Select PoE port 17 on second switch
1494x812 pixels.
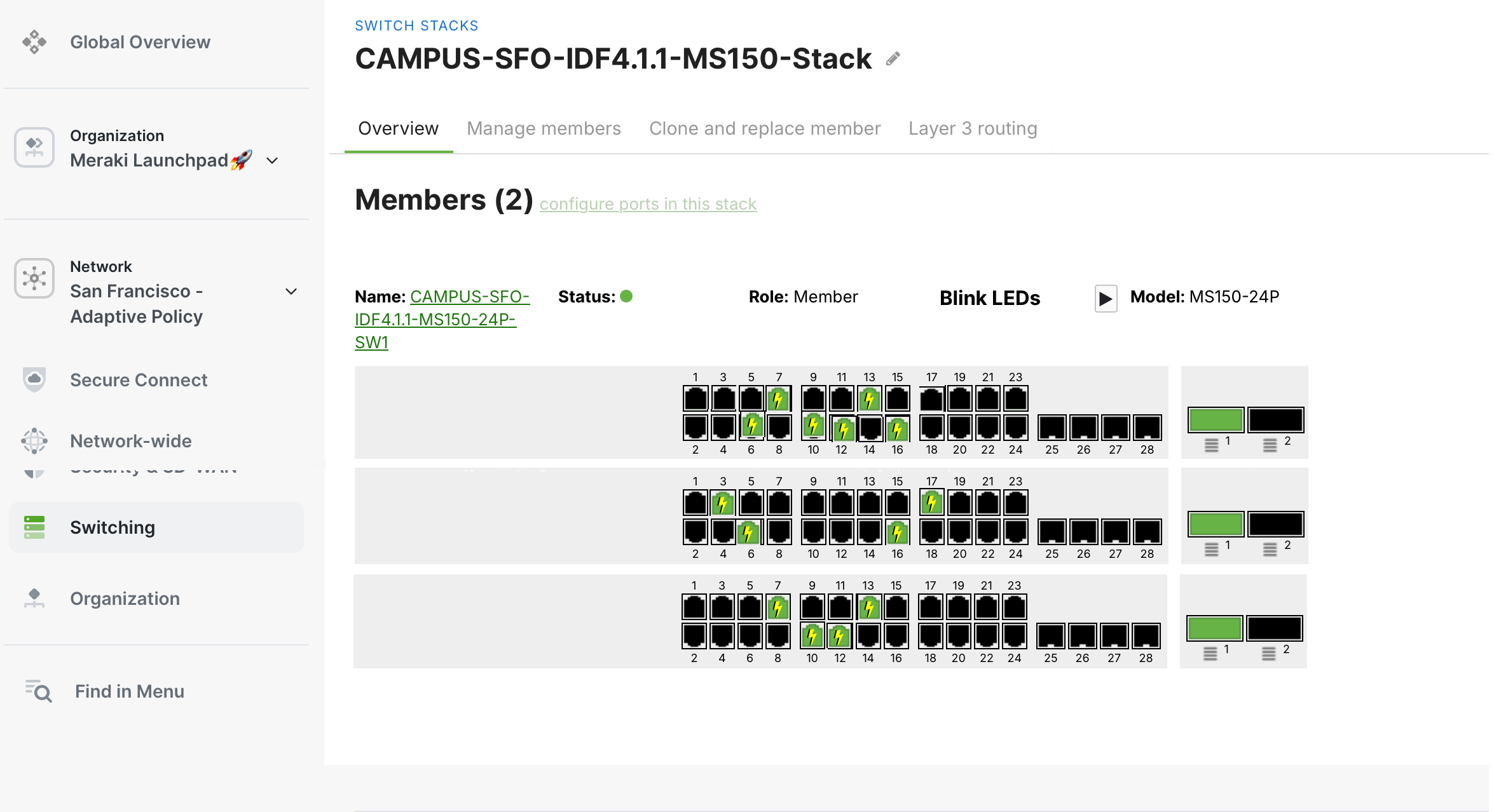pos(931,503)
